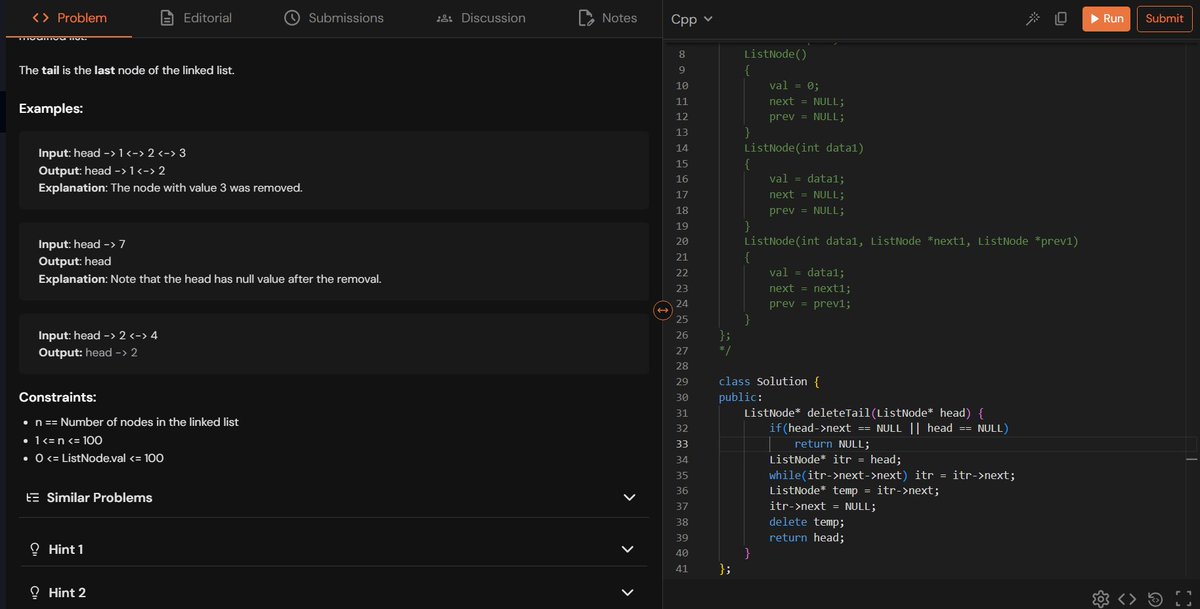Click the 'Constraints:' heading
The width and height of the screenshot is (1200, 609).
pos(57,397)
